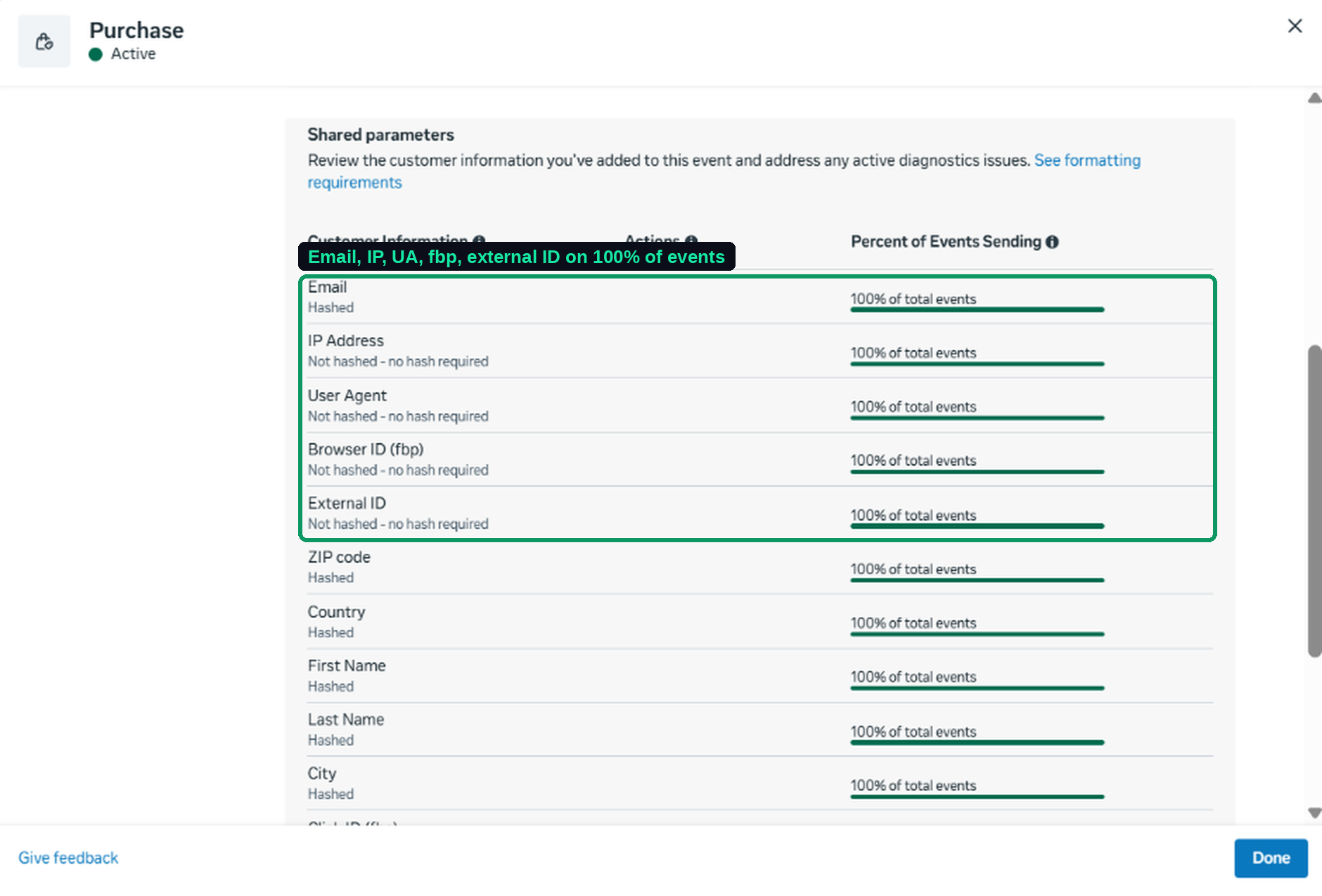1322x896 pixels.
Task: Click Last Name's 100% of total events text
Action: 913,731
